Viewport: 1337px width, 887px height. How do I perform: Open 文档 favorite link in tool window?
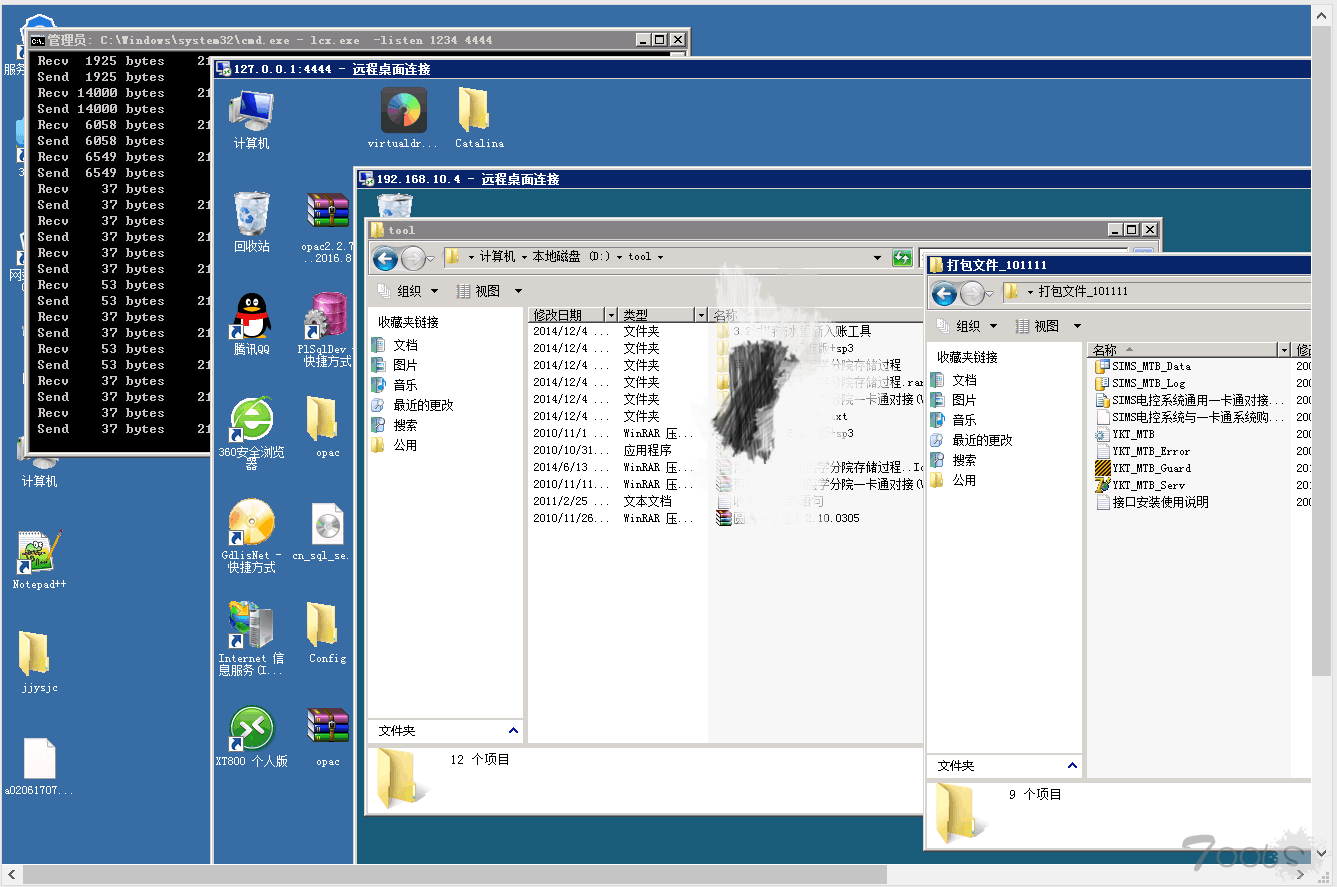[395, 345]
